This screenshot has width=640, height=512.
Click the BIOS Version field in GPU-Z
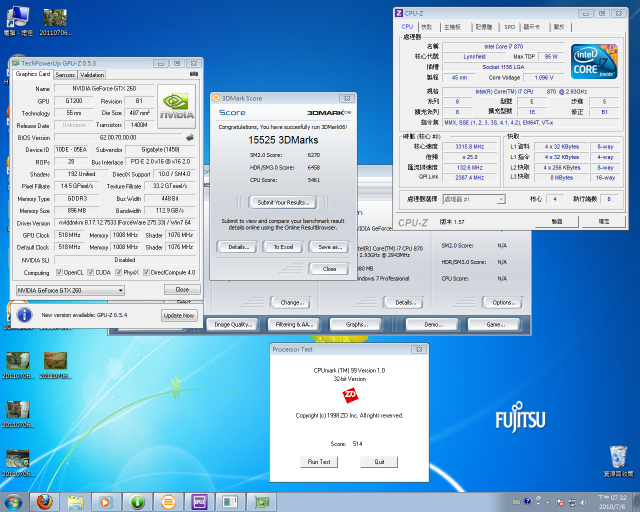click(x=118, y=138)
